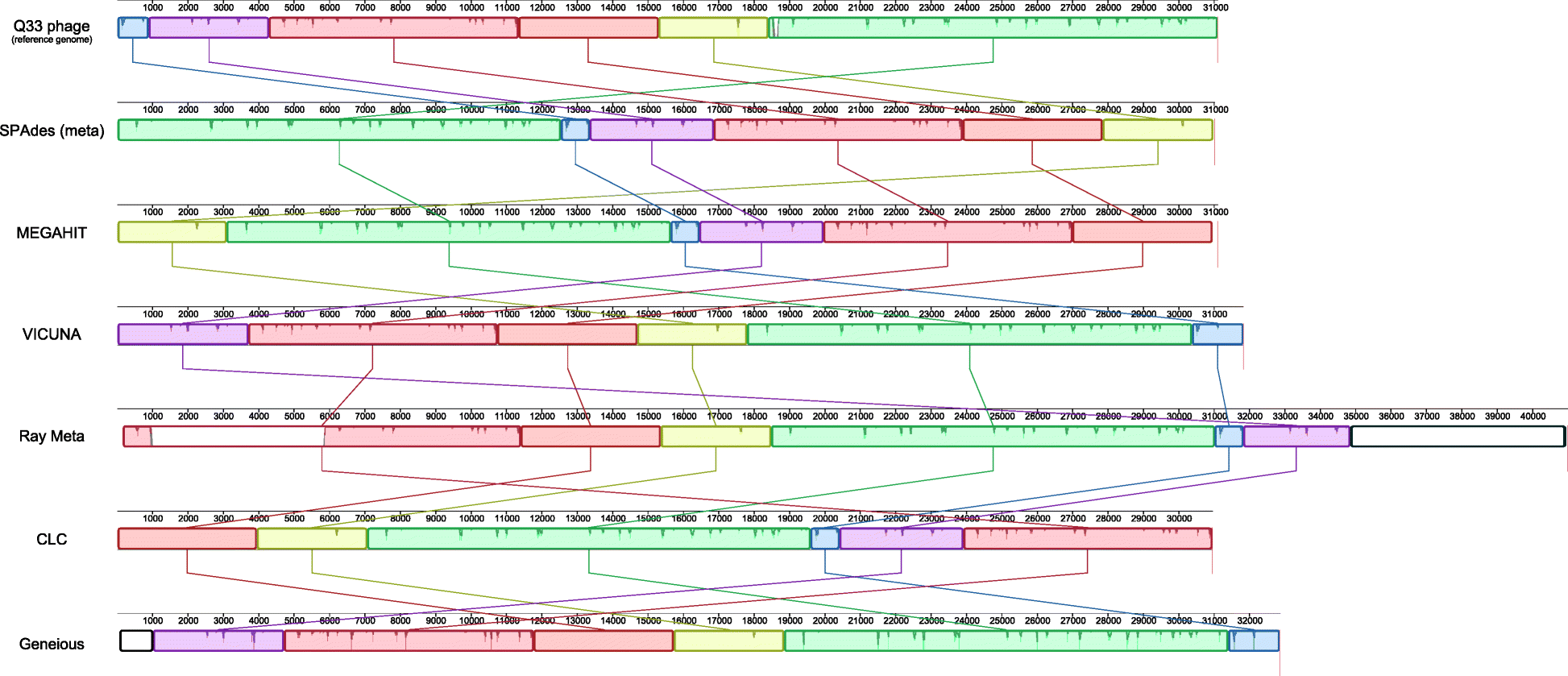Click the shorter red block in Geneious row
The image size is (1568, 676).
(x=604, y=641)
